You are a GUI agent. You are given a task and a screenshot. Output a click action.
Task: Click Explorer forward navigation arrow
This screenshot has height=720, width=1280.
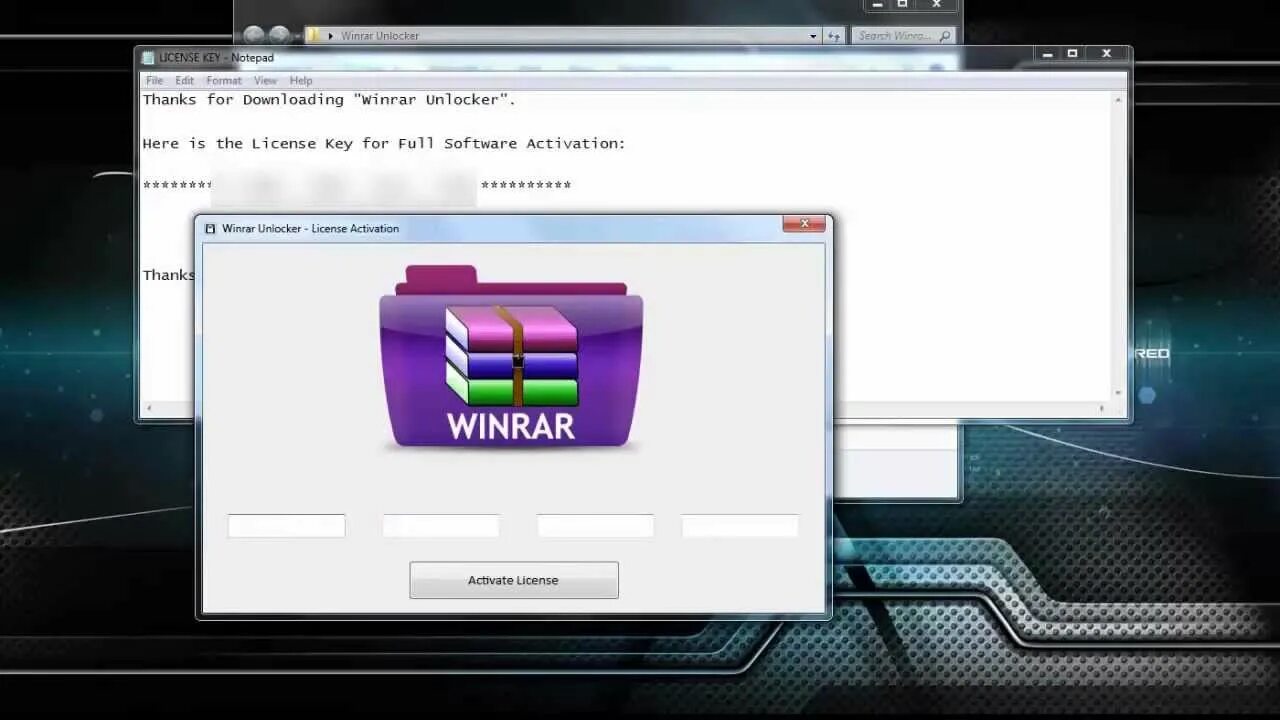click(281, 35)
